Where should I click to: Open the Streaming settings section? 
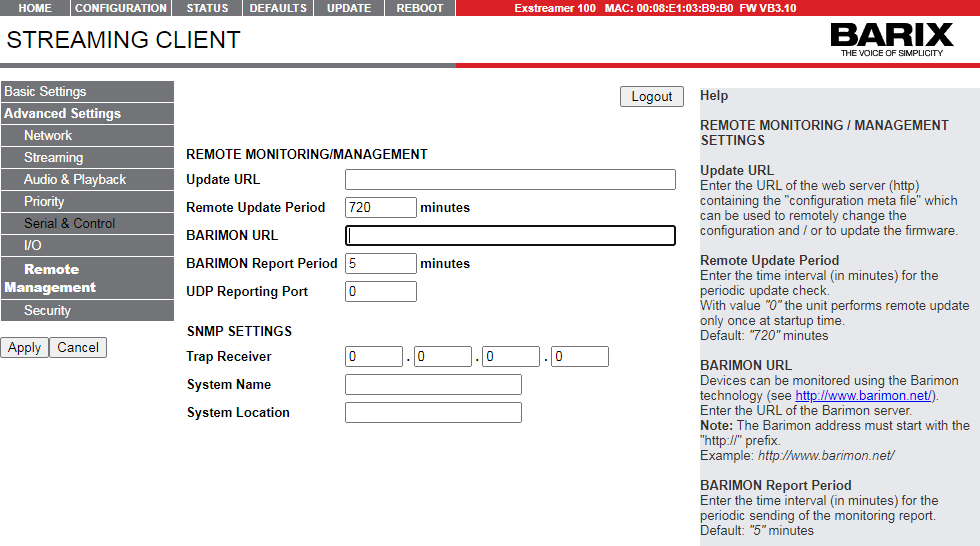click(x=53, y=158)
